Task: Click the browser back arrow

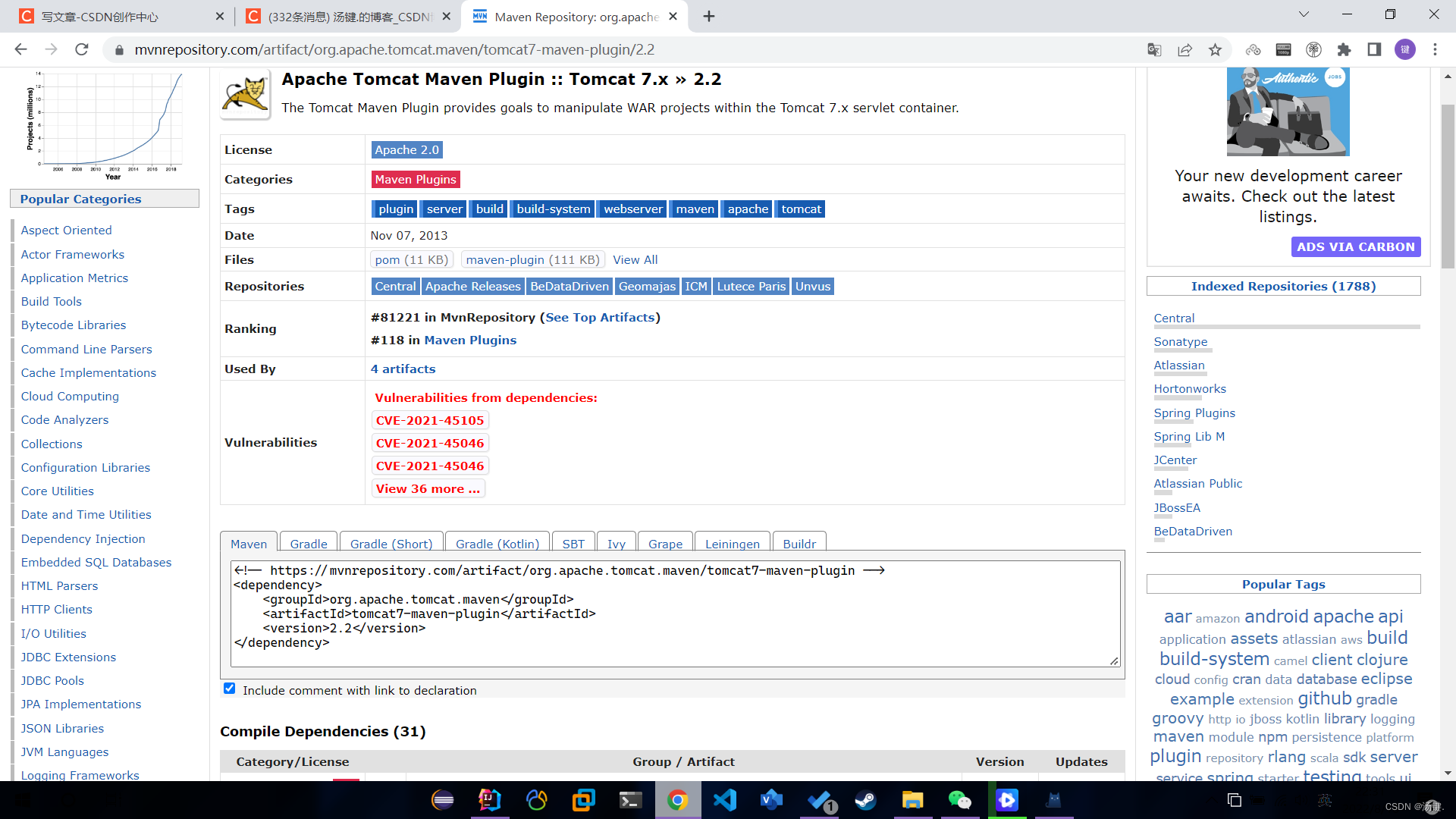Action: (x=20, y=50)
